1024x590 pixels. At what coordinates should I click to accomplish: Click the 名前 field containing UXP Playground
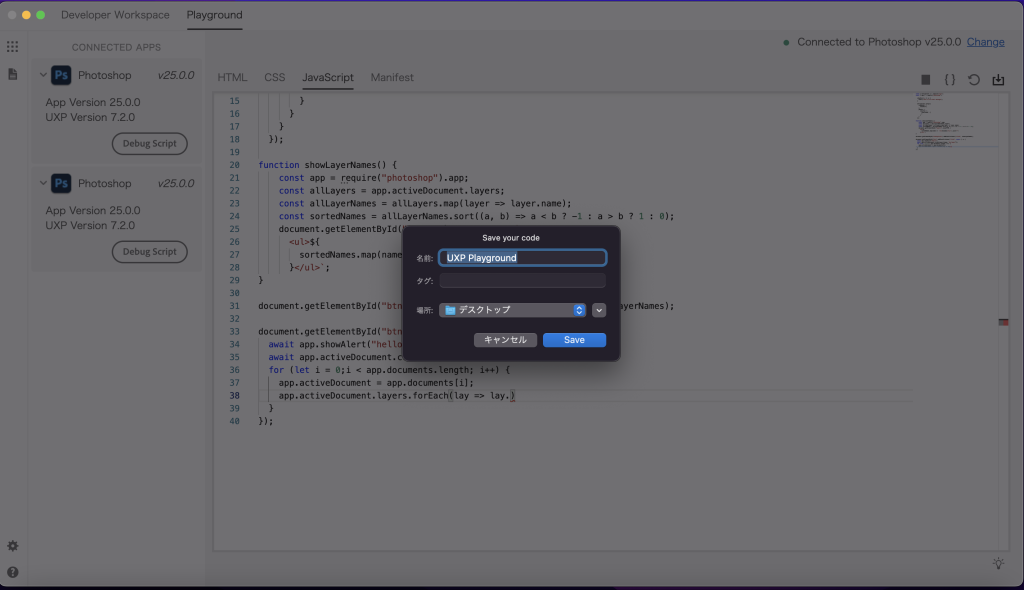tap(521, 257)
